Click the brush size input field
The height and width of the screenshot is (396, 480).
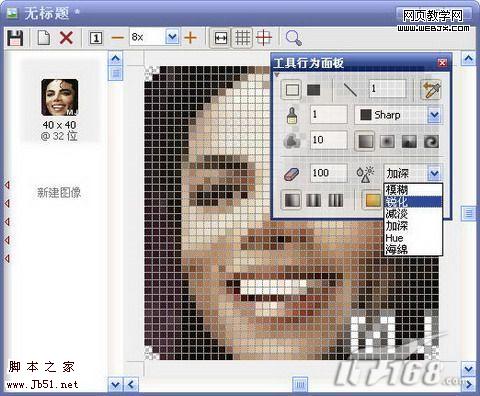pyautogui.click(x=329, y=115)
